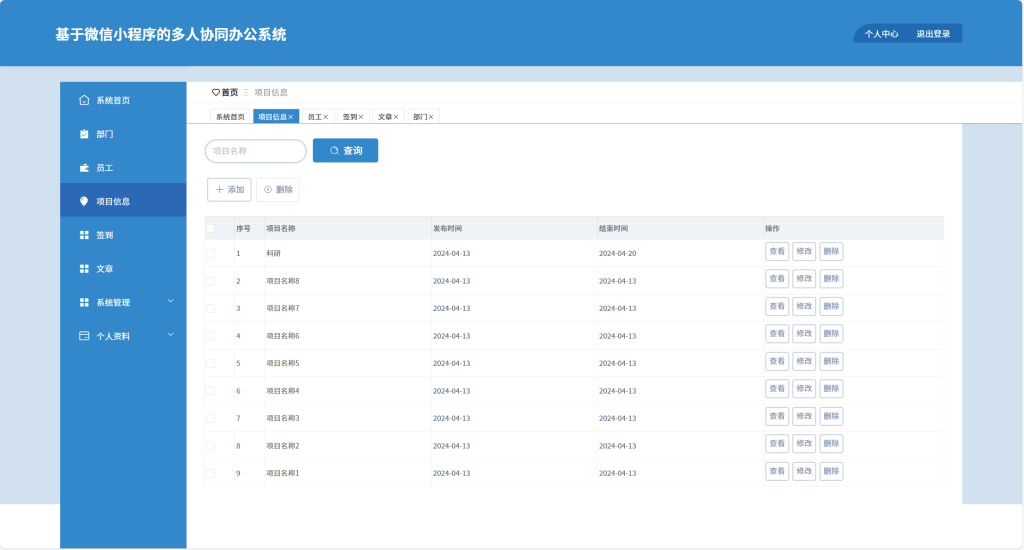Image resolution: width=1024 pixels, height=550 pixels.
Task: Check the box for row 科研
Action: pyautogui.click(x=210, y=253)
